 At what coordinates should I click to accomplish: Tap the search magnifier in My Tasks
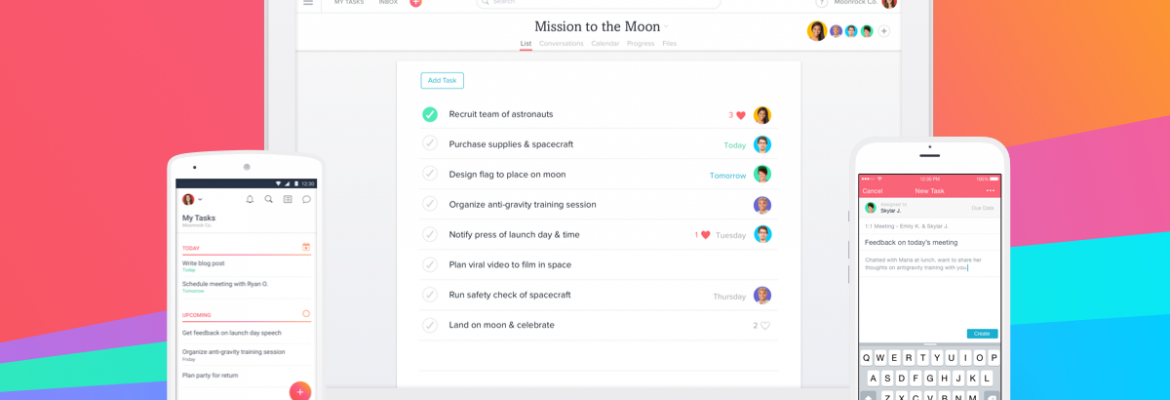click(x=269, y=199)
